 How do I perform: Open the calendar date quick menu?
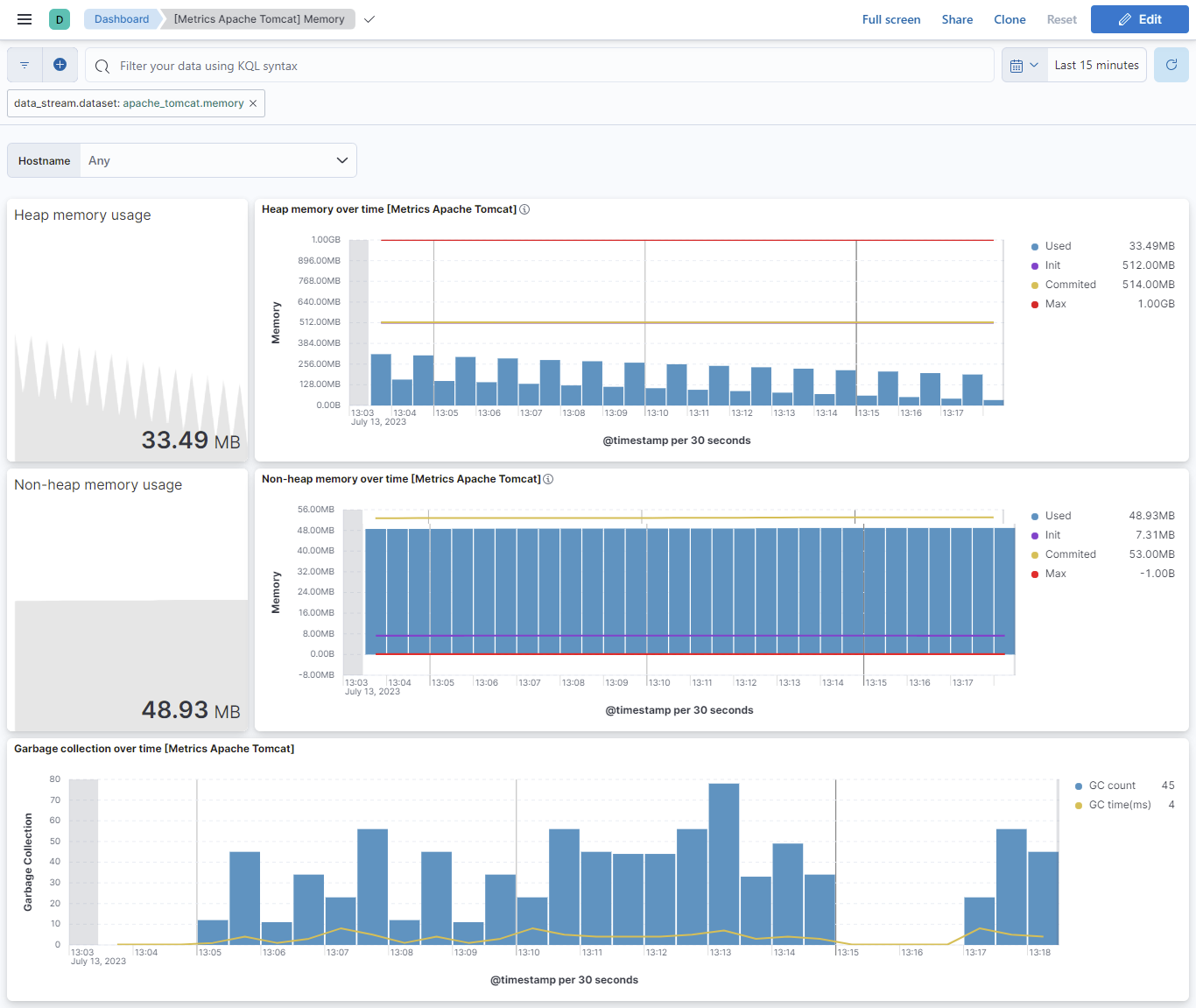click(1024, 66)
